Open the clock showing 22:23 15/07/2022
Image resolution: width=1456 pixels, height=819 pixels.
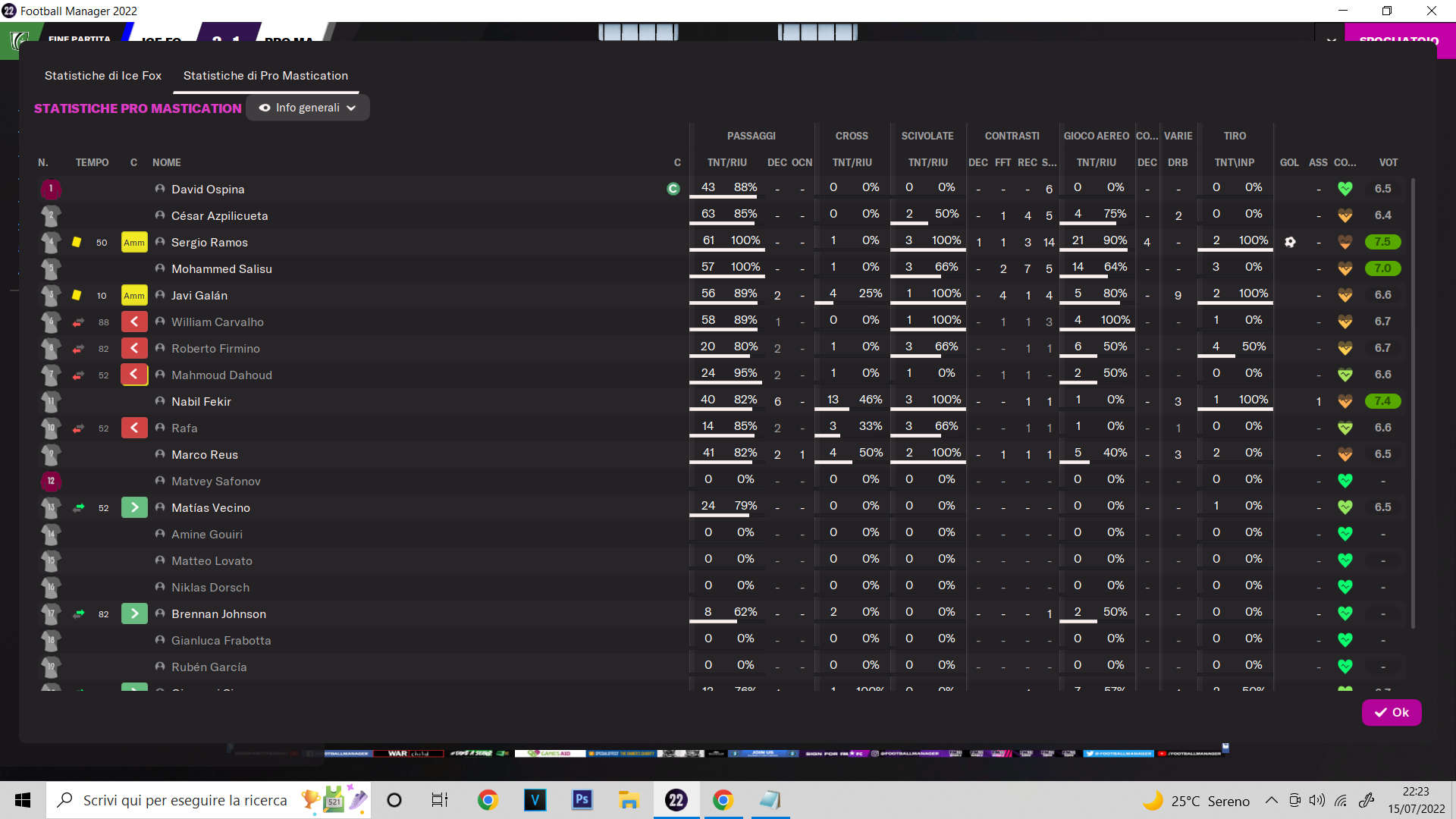pos(1416,800)
